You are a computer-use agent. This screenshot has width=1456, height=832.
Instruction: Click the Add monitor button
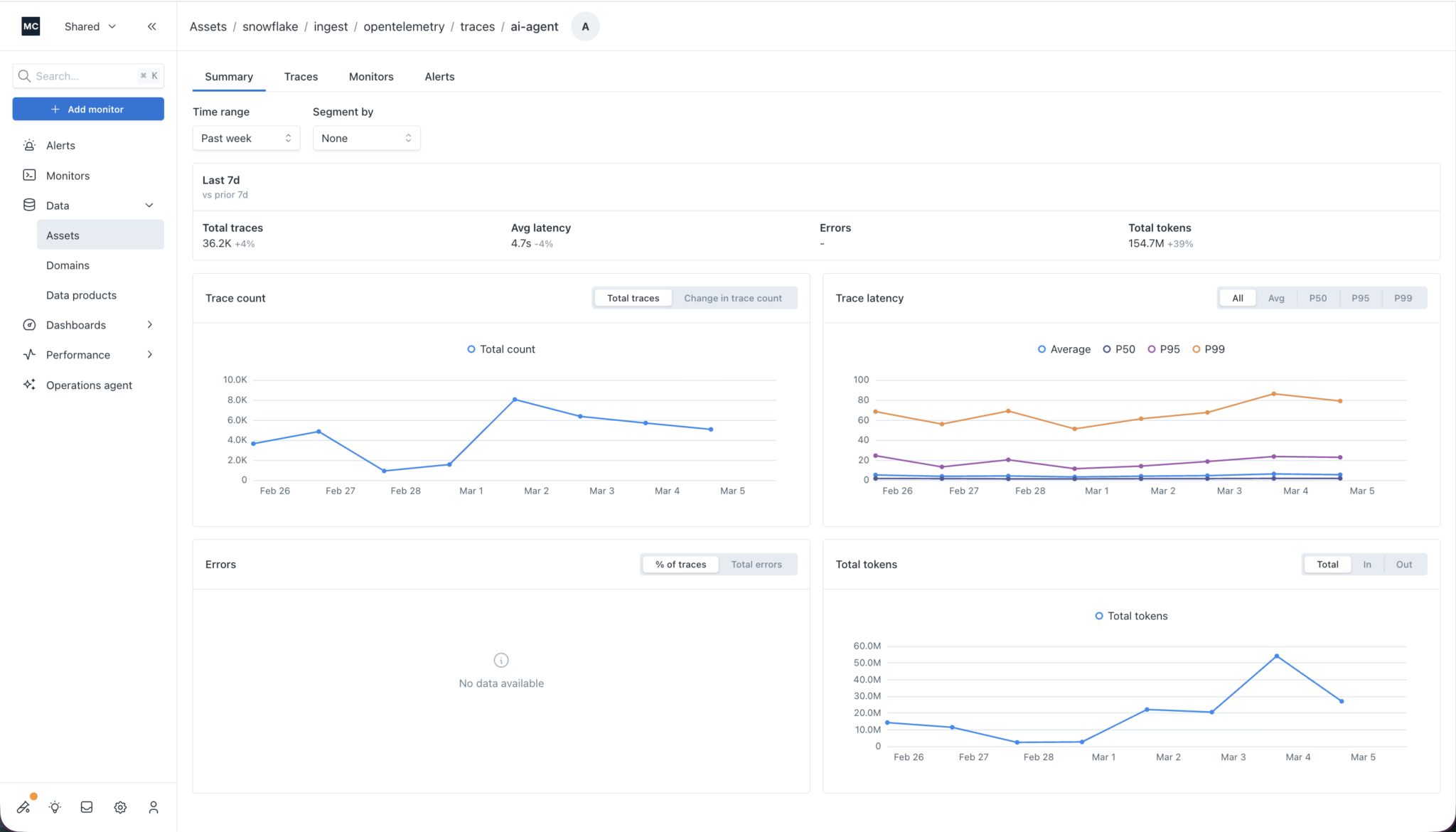tap(88, 109)
